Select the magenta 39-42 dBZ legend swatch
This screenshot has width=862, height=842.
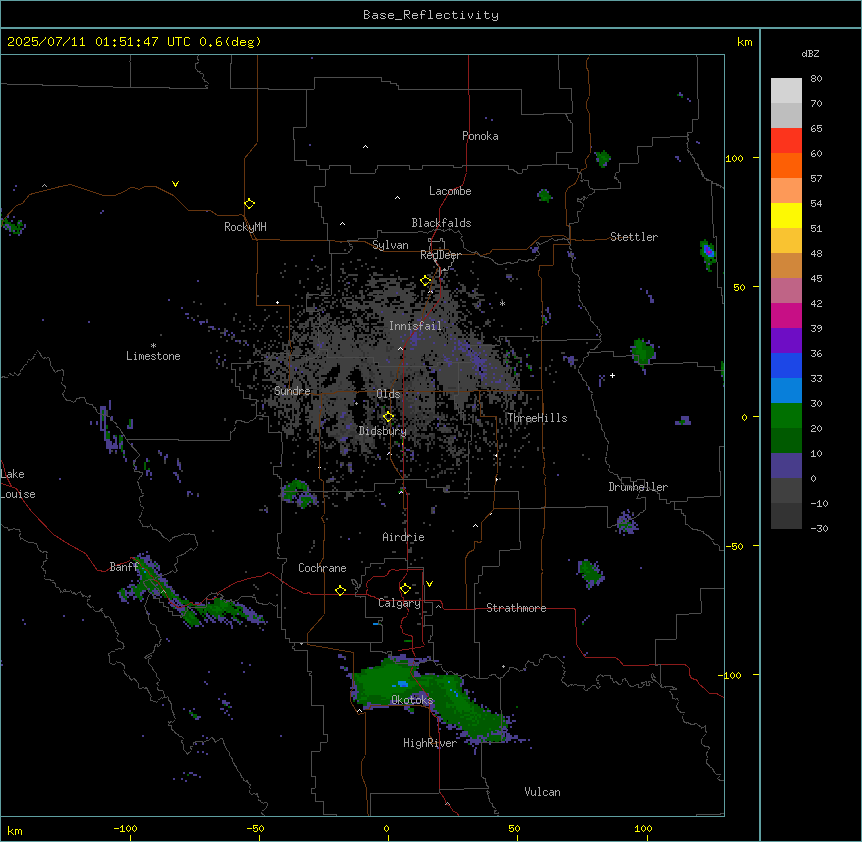click(786, 315)
